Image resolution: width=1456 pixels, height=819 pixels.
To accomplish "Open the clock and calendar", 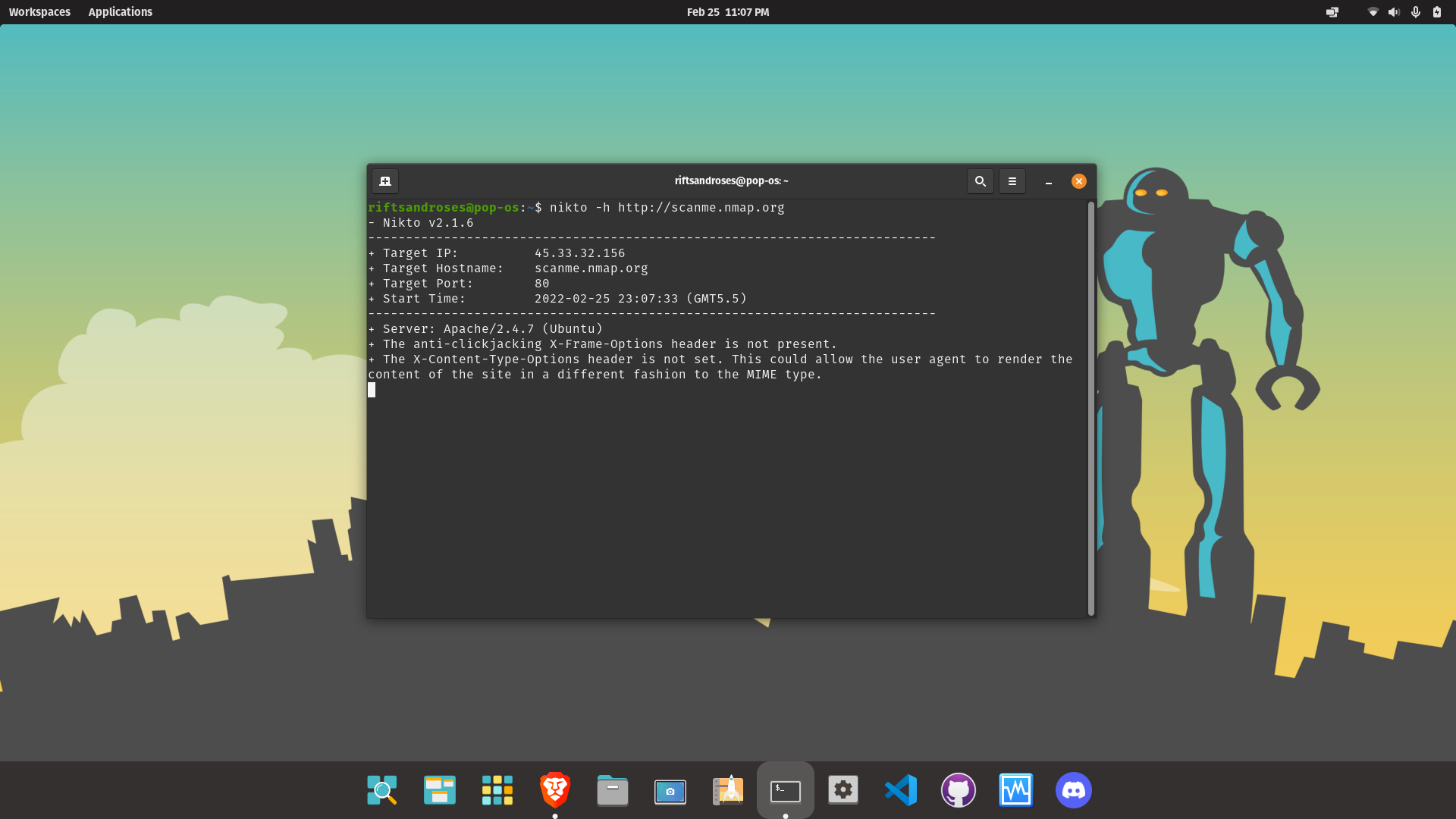I will click(728, 12).
